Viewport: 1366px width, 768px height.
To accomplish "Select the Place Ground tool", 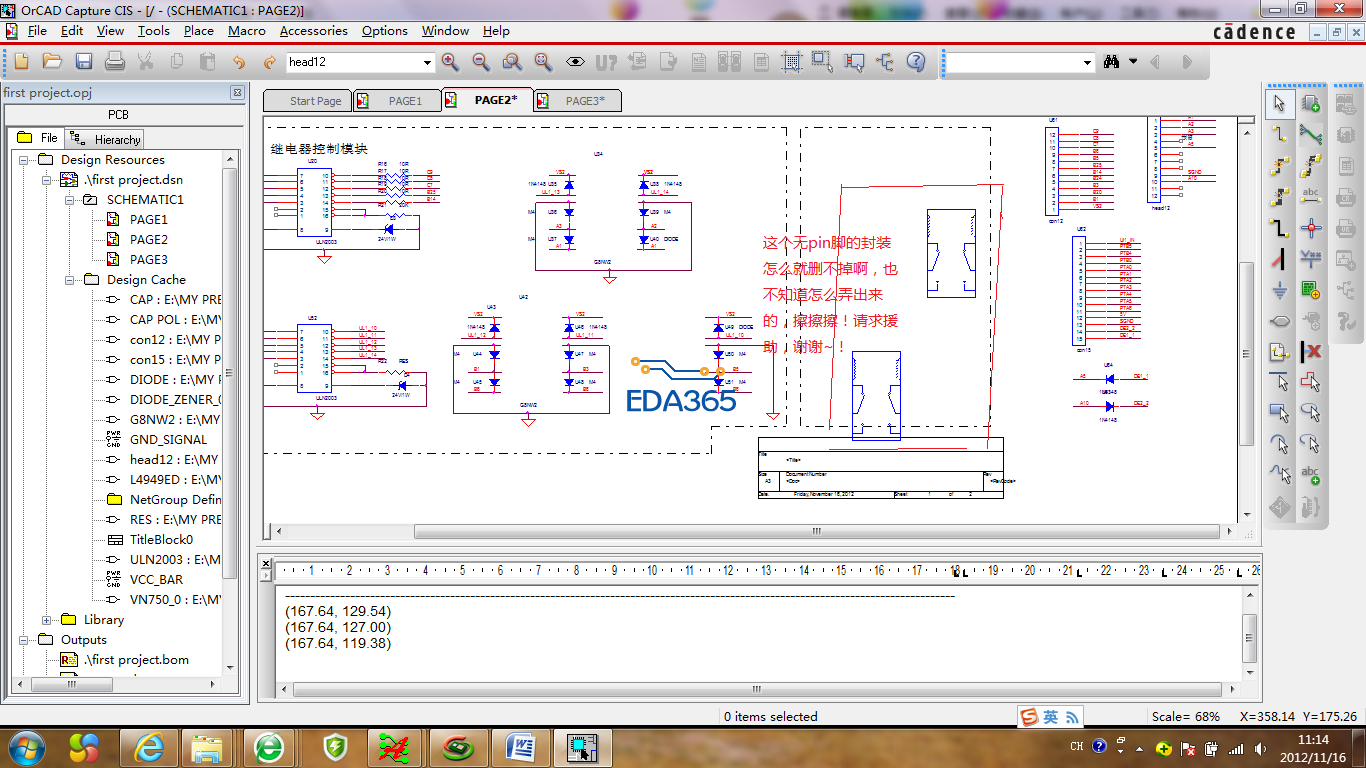I will (1279, 291).
